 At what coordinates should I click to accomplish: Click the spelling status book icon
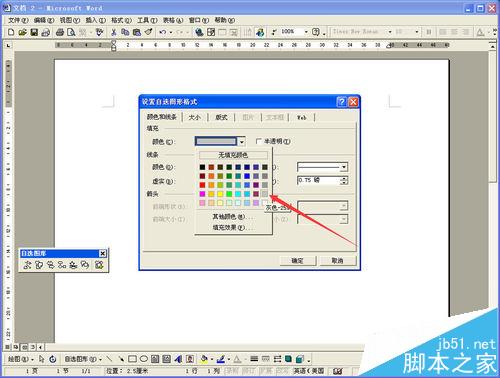(x=337, y=371)
